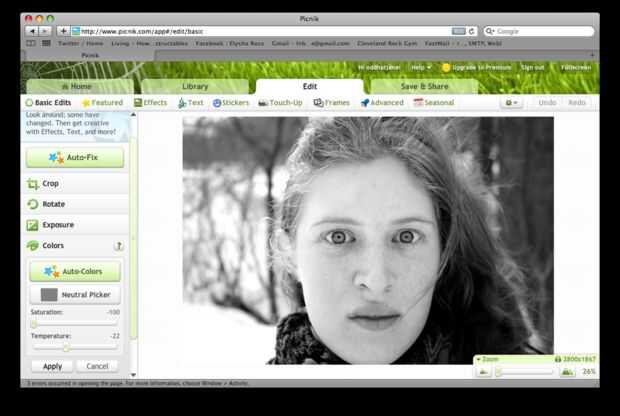Open the Frames section
The height and width of the screenshot is (416, 620).
pos(331,103)
